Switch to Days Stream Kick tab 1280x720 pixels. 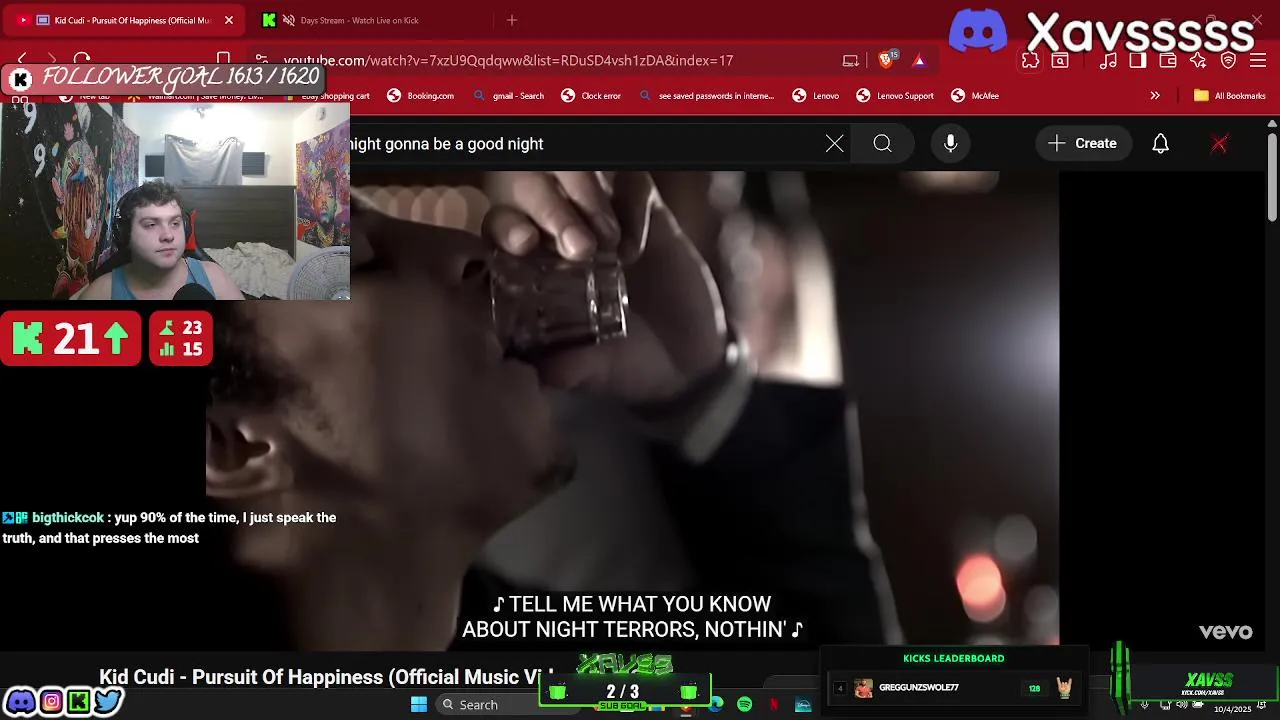[370, 20]
